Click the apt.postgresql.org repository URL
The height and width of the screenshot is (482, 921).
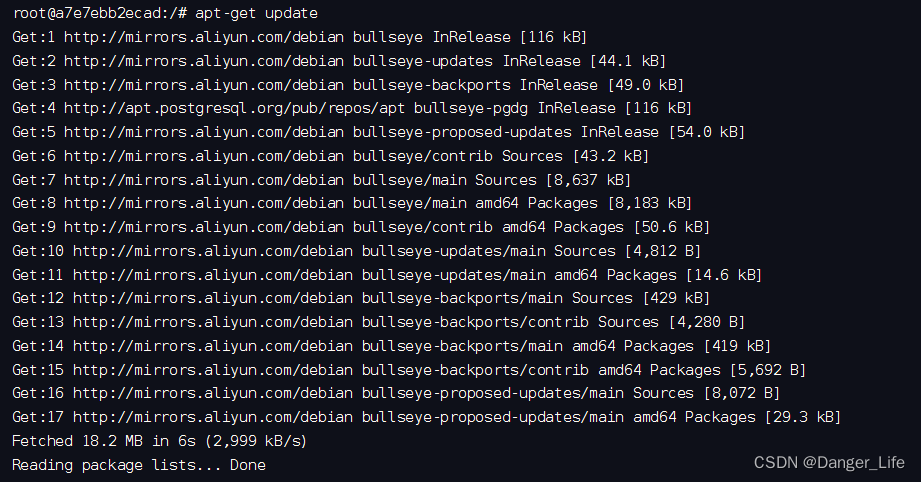[x=234, y=109]
